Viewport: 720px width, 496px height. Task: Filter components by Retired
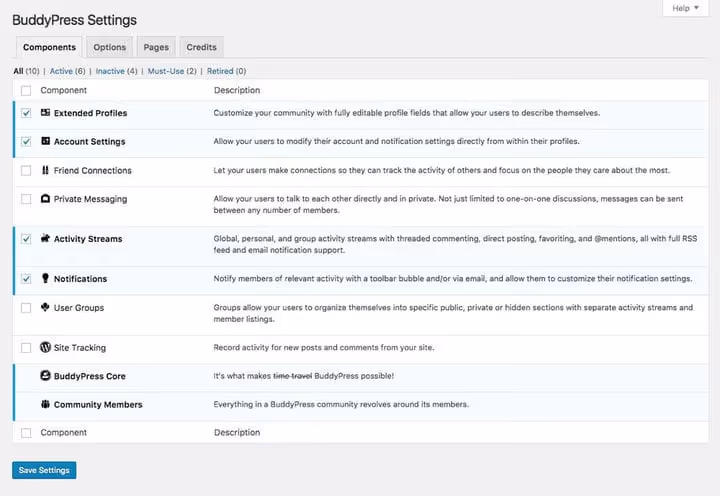[x=226, y=71]
